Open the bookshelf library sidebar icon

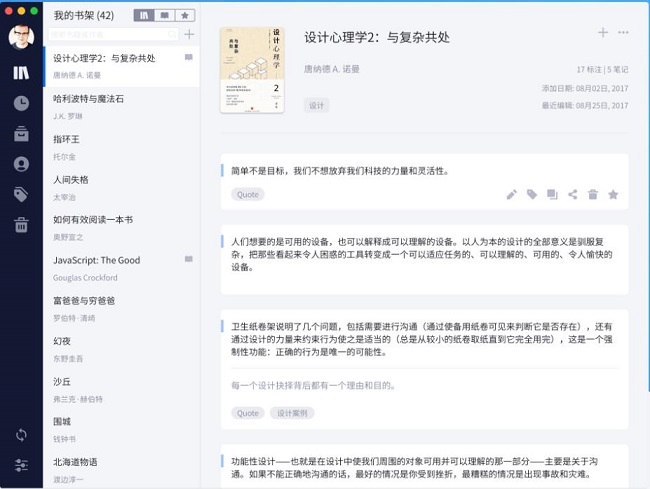click(x=21, y=73)
